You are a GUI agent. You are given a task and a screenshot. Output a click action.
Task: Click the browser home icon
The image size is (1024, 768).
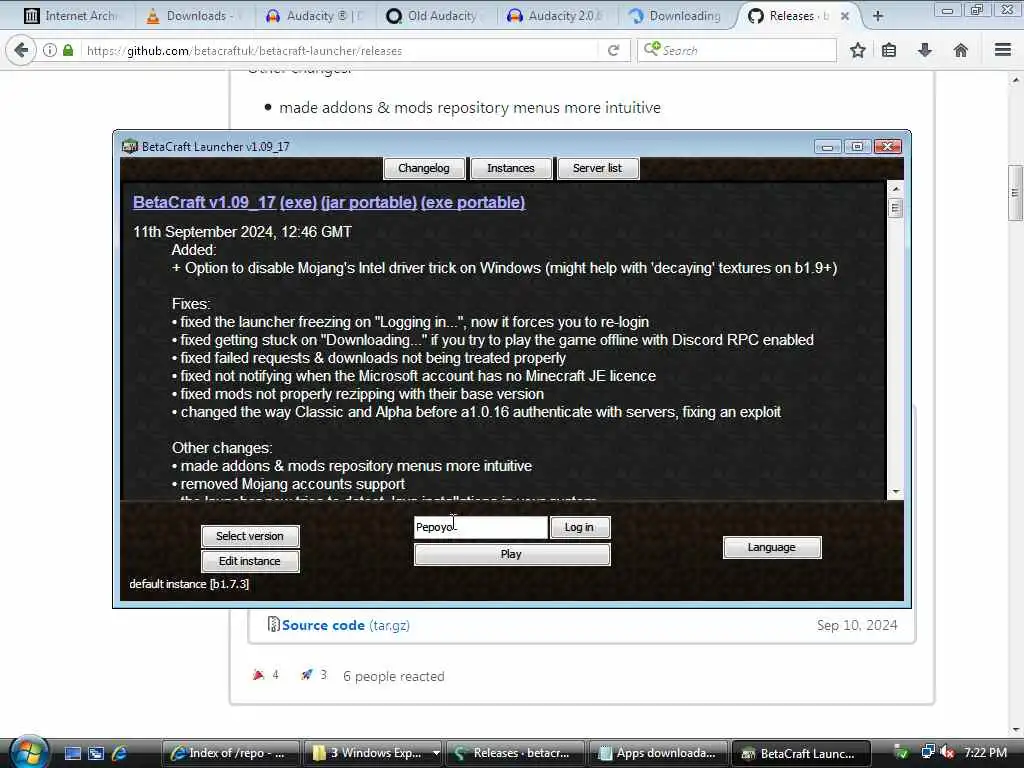(x=961, y=50)
